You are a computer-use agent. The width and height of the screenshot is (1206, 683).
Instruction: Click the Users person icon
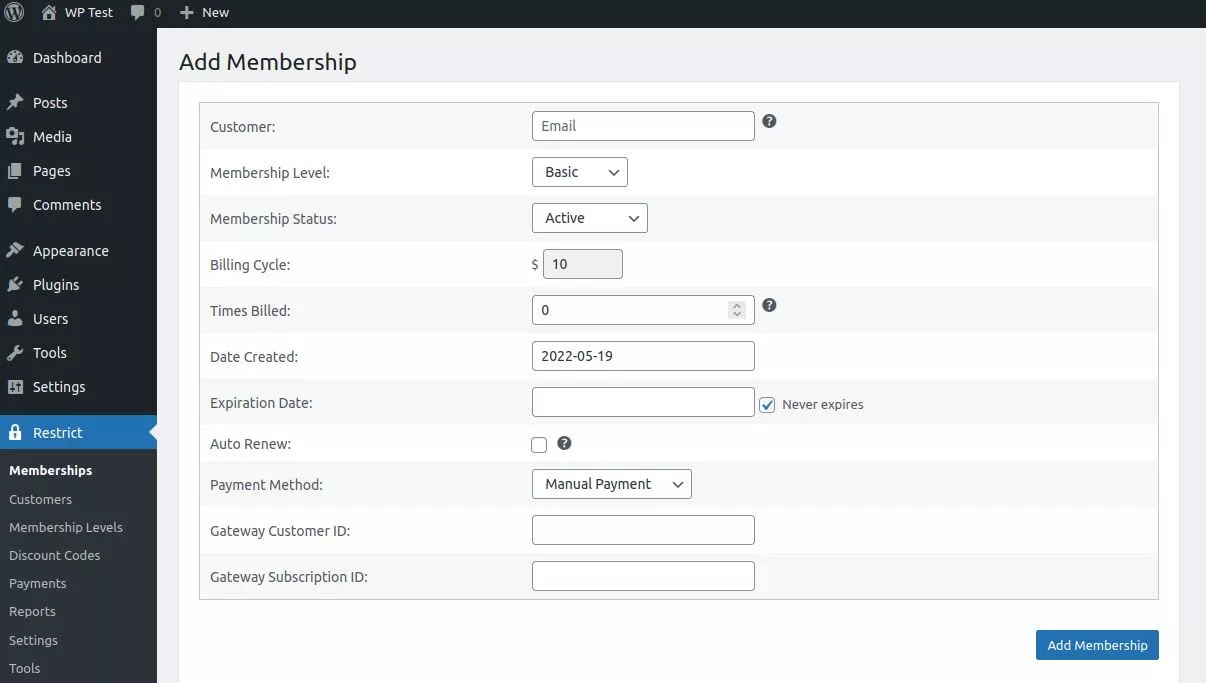(15, 319)
